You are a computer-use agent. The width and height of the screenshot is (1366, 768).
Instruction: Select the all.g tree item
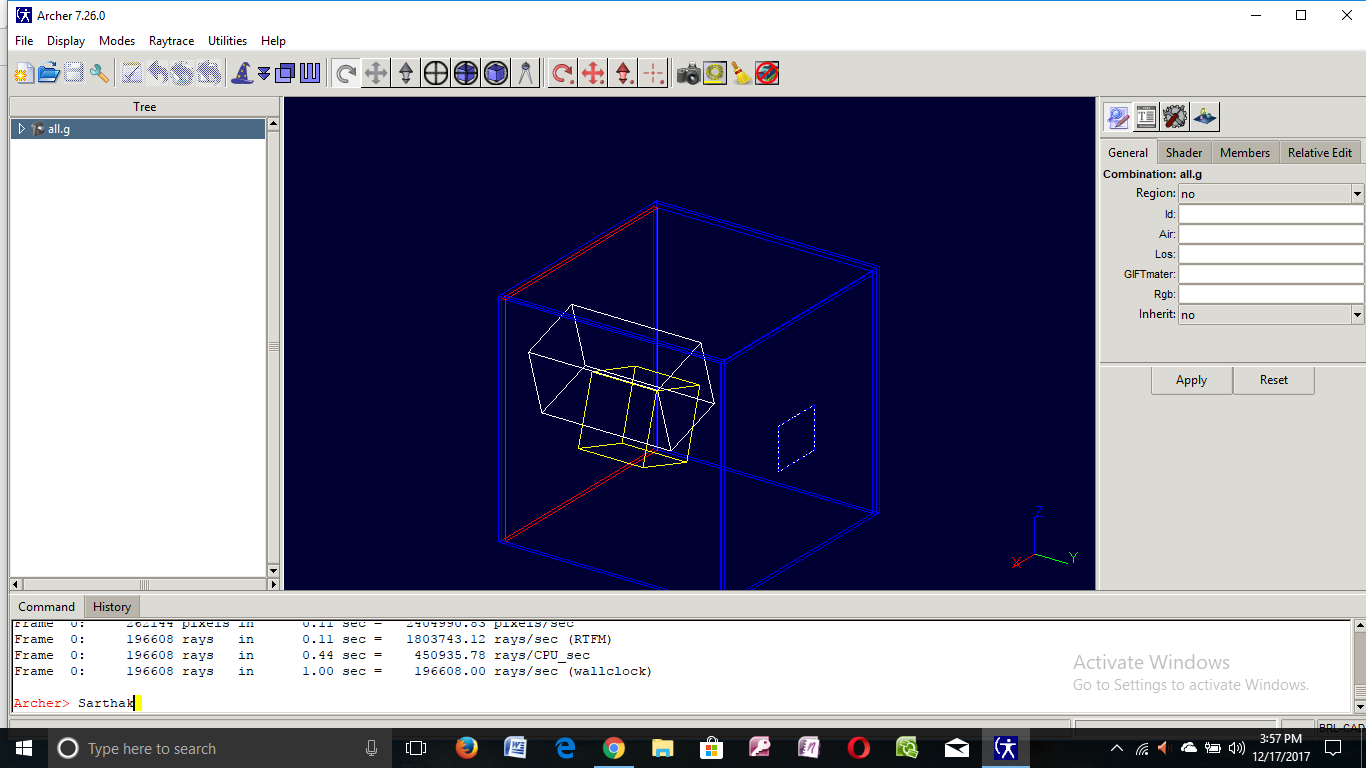[x=59, y=129]
